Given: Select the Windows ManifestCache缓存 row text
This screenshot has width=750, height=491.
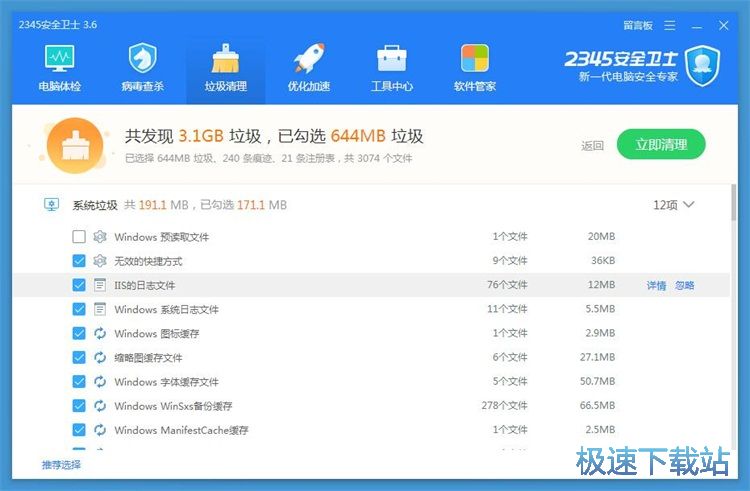Looking at the screenshot, I should click(x=181, y=430).
